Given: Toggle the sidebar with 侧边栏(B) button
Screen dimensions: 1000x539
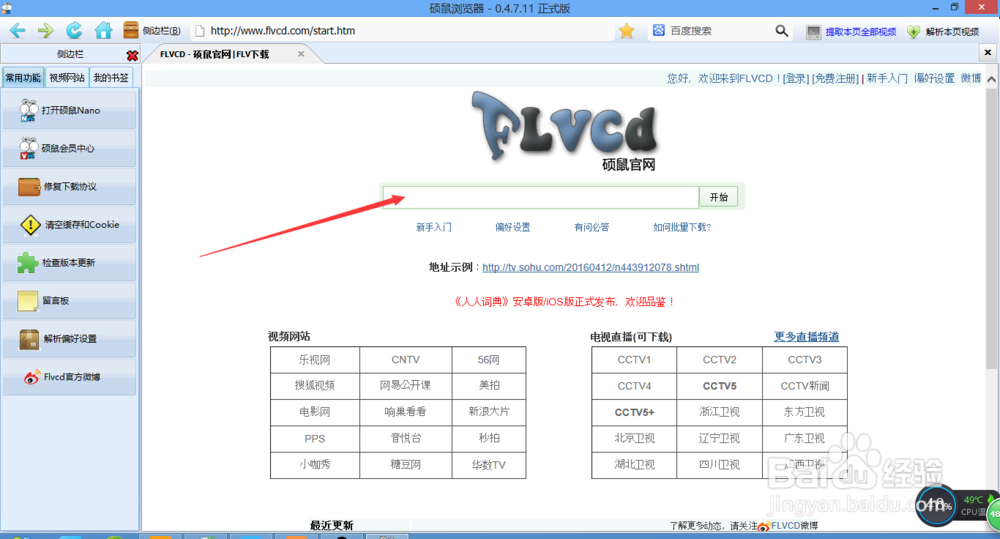Looking at the screenshot, I should (152, 31).
